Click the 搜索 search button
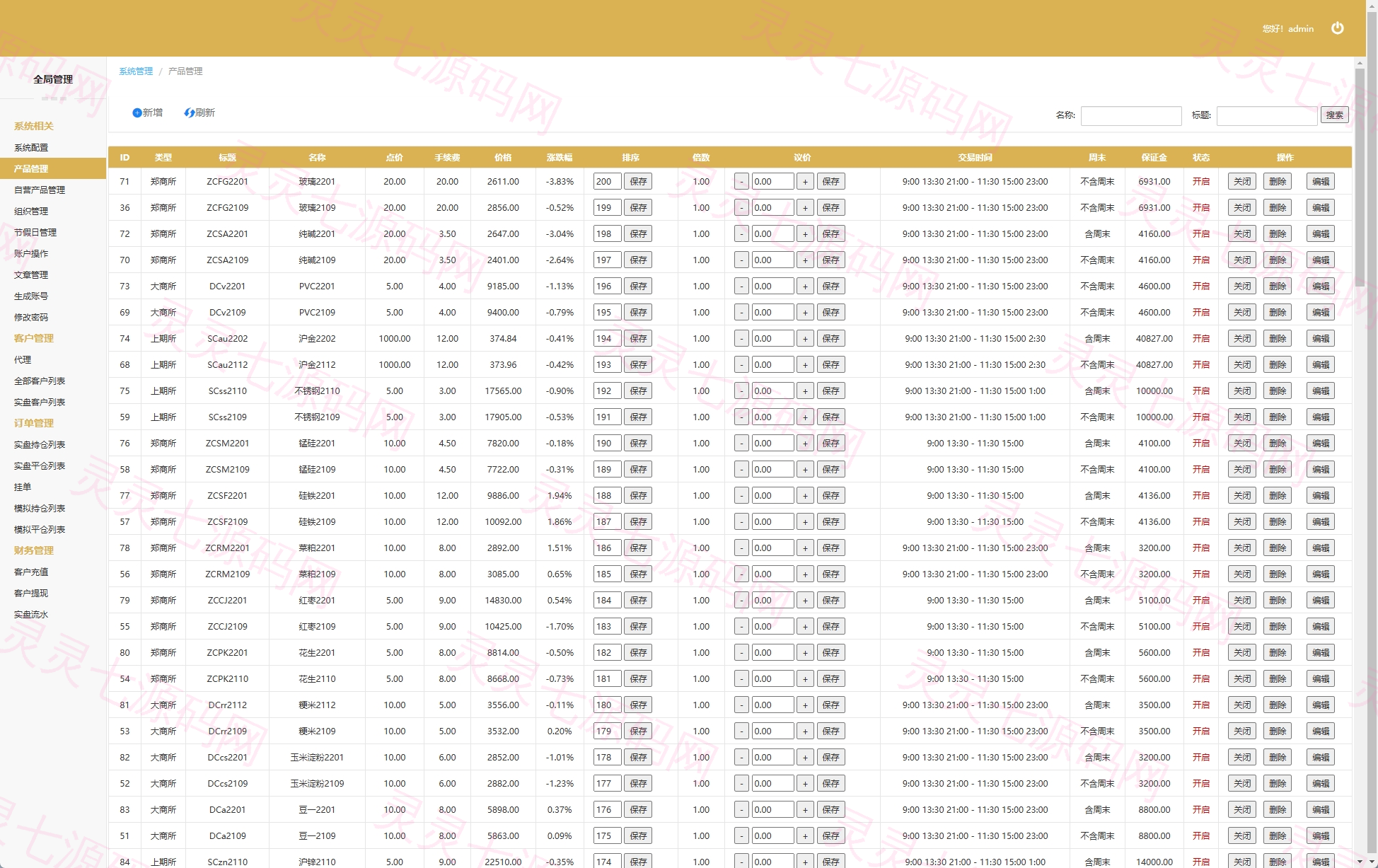 click(1334, 115)
